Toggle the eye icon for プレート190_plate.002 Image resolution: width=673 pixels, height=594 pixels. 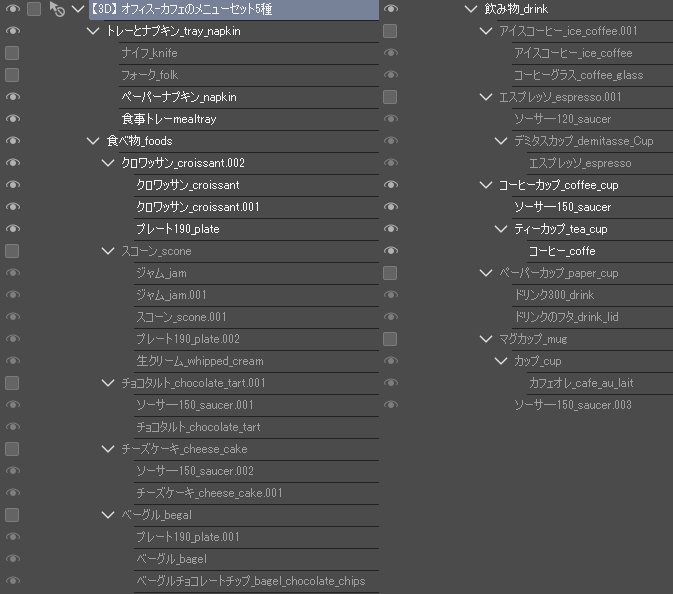pyautogui.click(x=12, y=339)
